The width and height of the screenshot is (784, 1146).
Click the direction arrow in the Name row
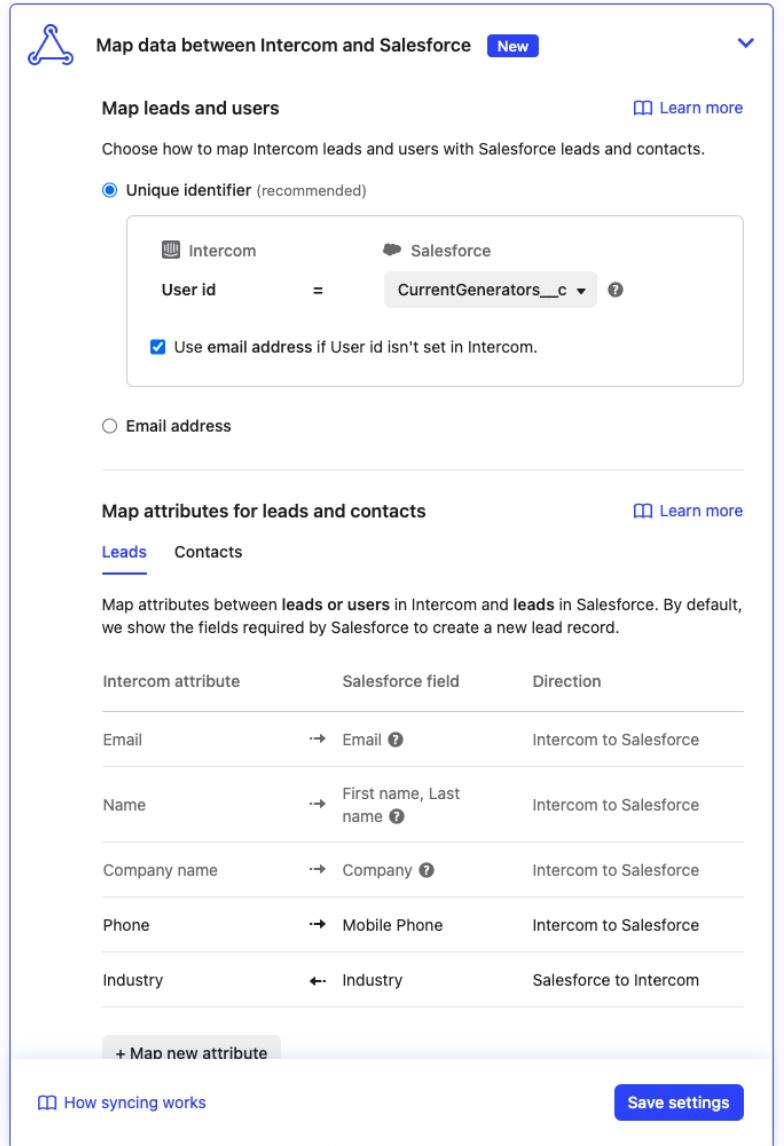click(x=317, y=804)
